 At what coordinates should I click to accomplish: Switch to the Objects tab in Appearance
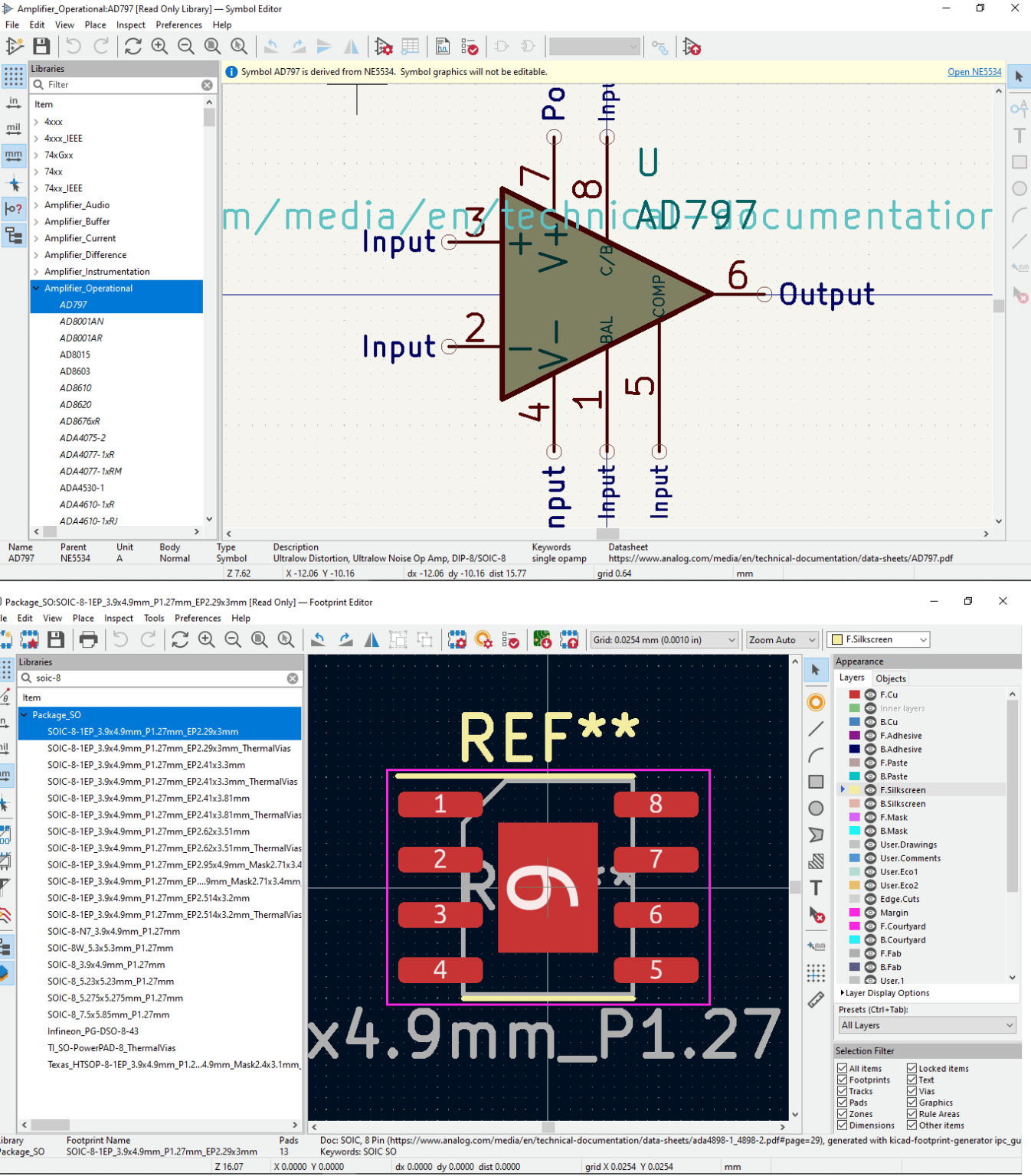pos(891,678)
